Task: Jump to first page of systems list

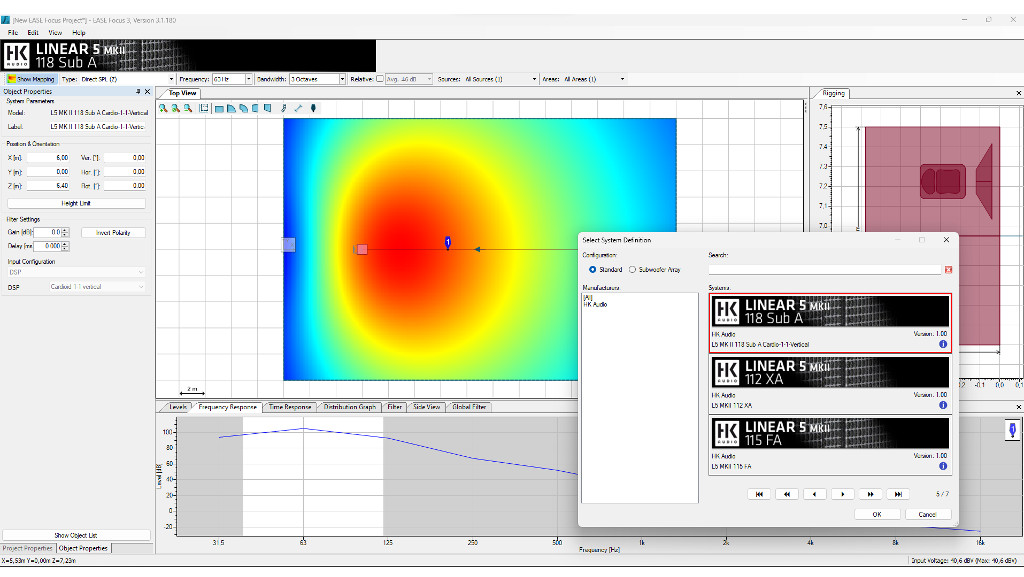Action: point(759,494)
